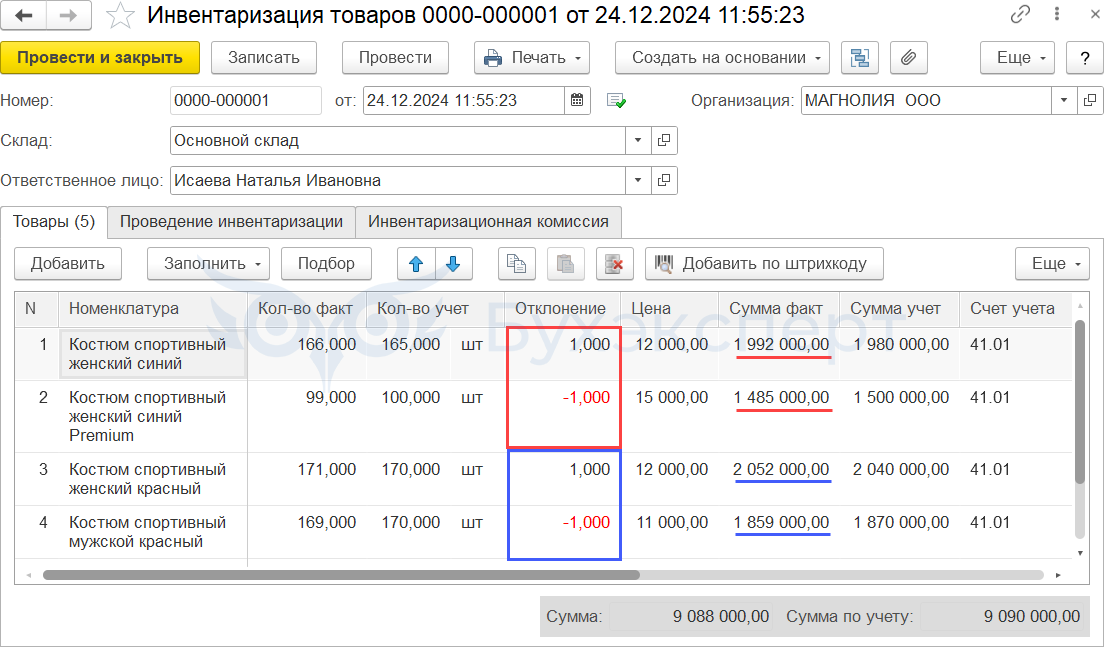Expand the Организация dropdown list
This screenshot has height=647, width=1104.
click(x=1064, y=101)
